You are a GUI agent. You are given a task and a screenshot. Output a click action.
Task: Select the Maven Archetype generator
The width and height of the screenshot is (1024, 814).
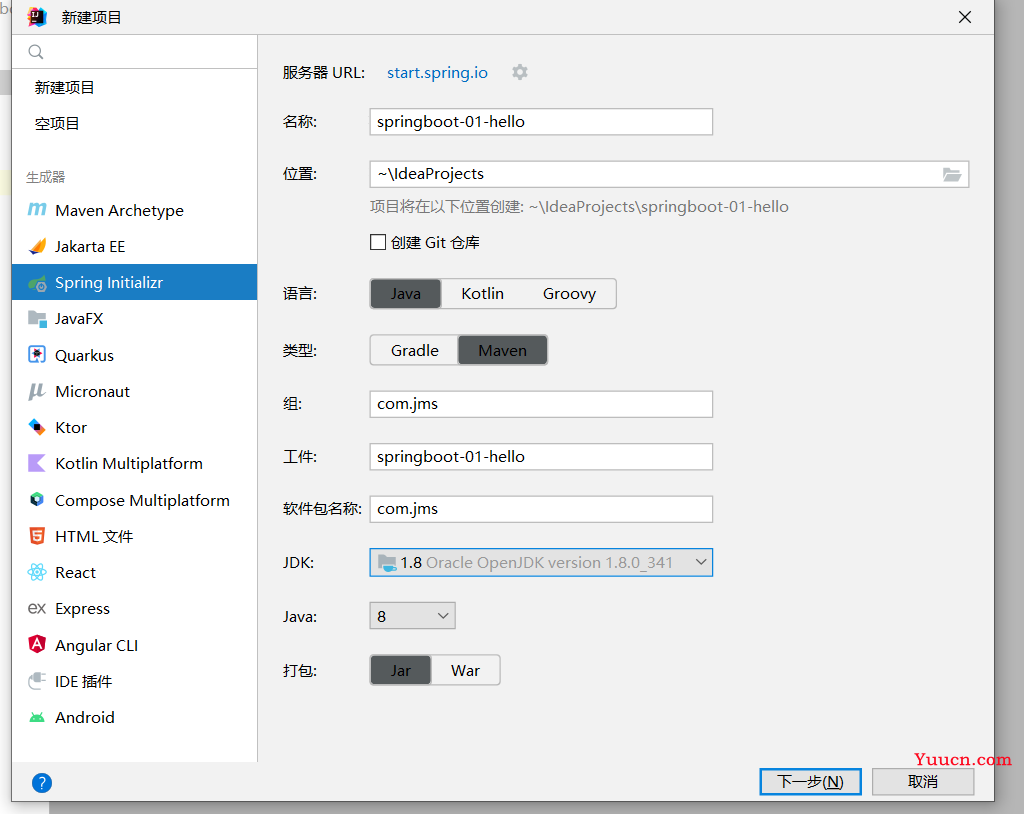click(135, 210)
